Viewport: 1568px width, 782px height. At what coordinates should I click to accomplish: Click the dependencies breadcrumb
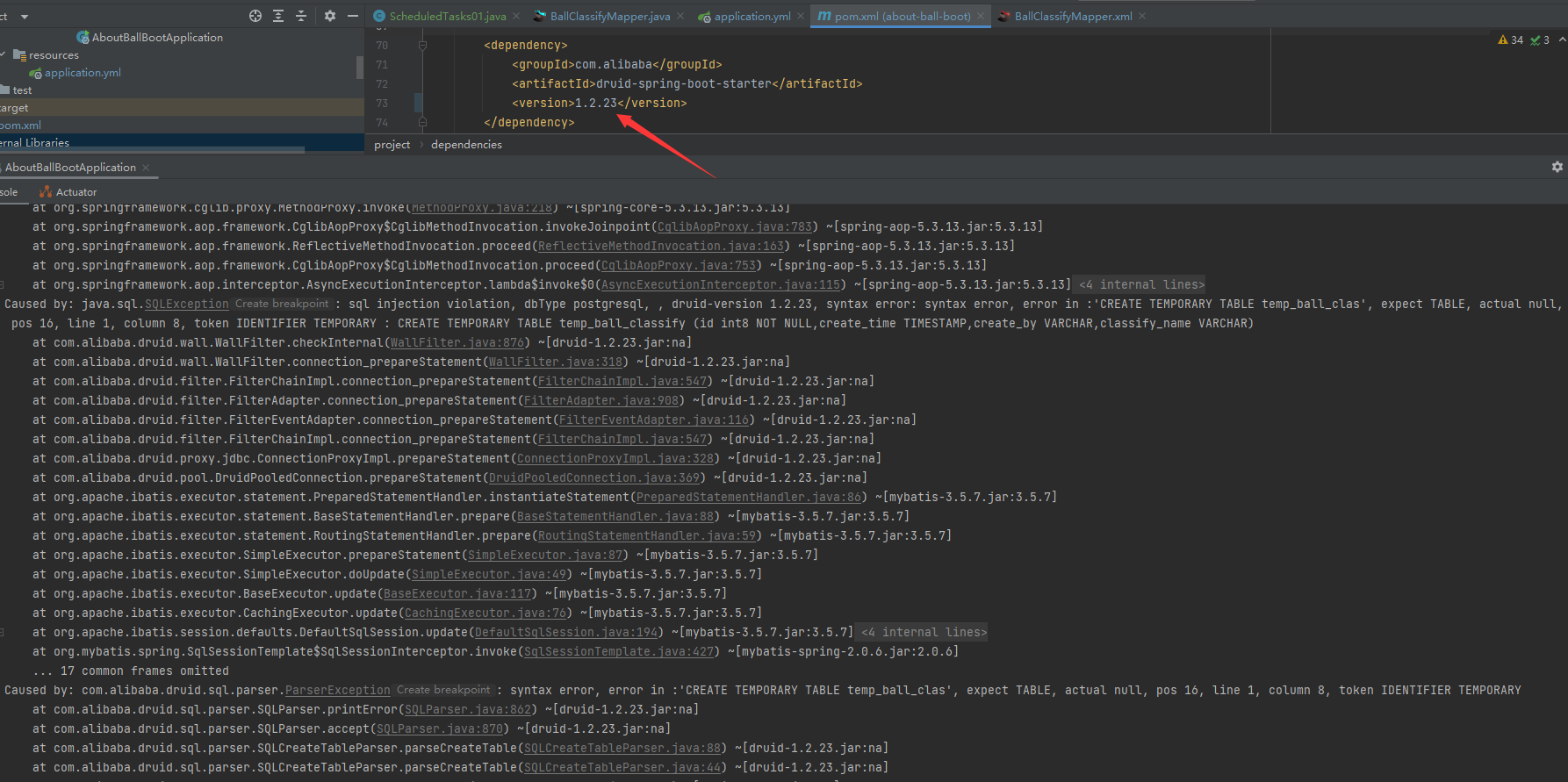pos(466,145)
